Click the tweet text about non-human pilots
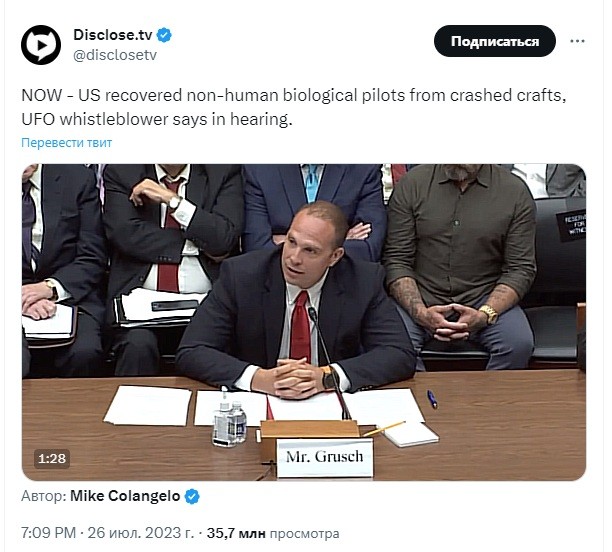Viewport: 612px width, 552px height. (x=294, y=107)
